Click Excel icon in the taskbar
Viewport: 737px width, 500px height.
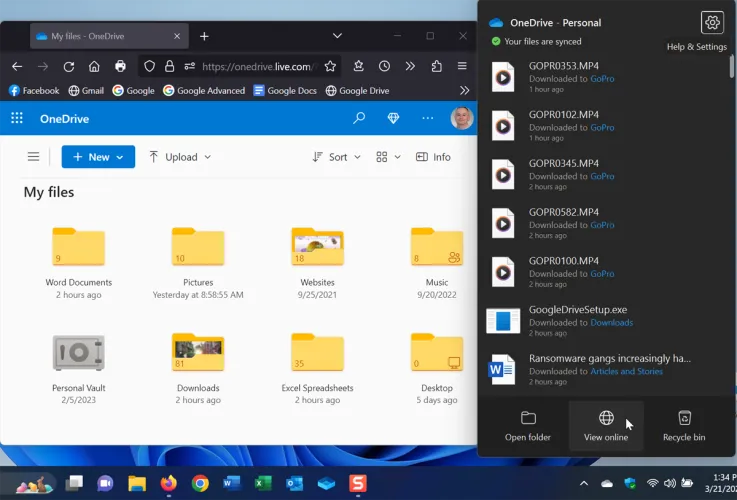pyautogui.click(x=262, y=483)
